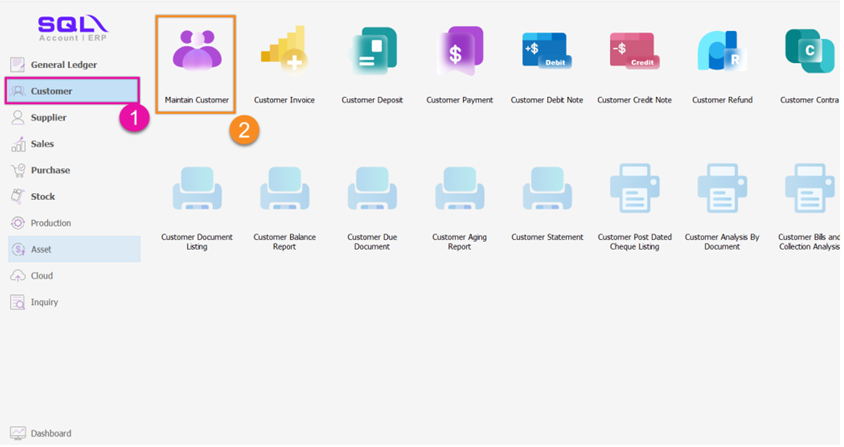Open Customer Aging Report
The height and width of the screenshot is (447, 844).
coord(459,190)
